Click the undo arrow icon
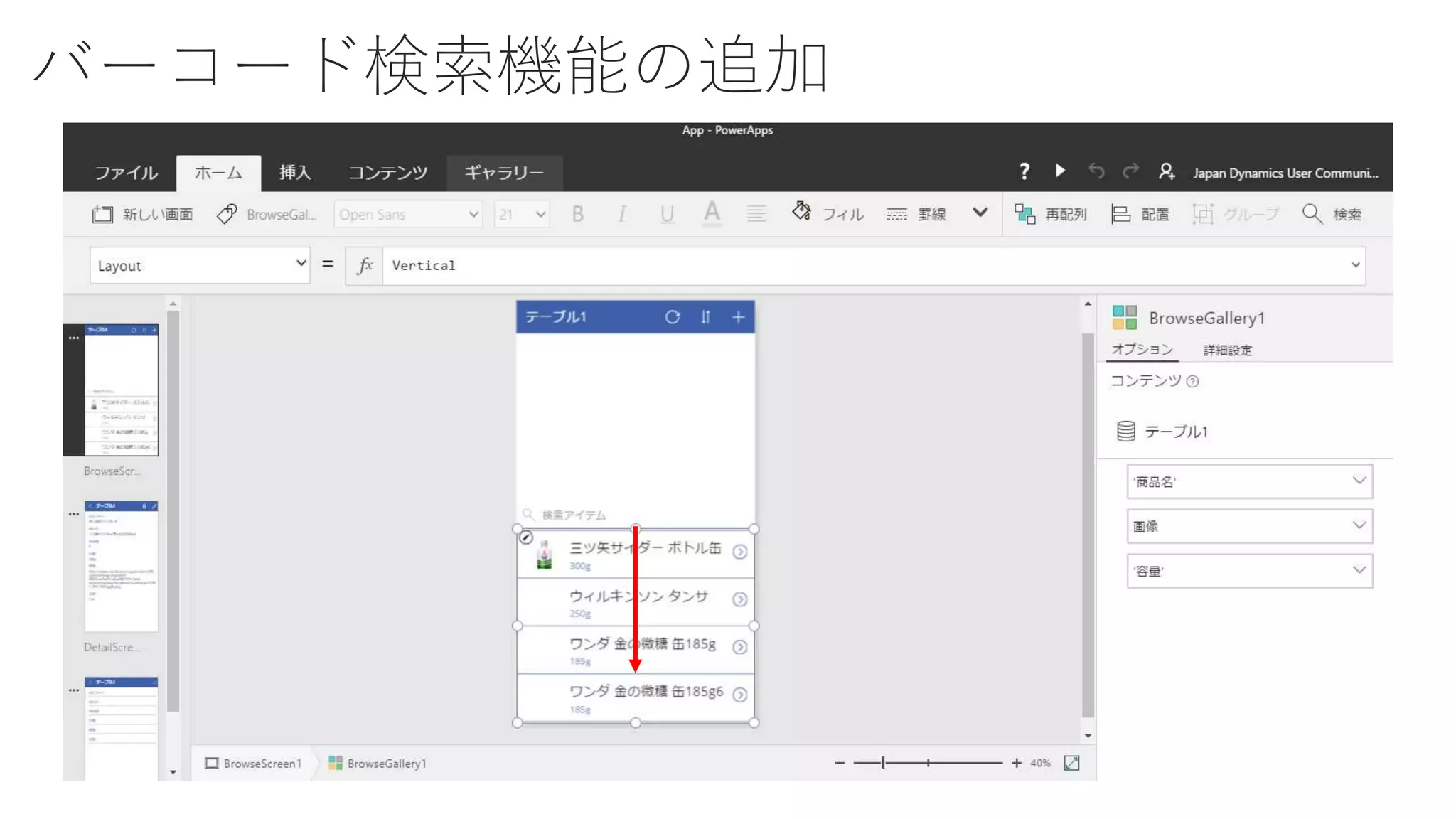1456x819 pixels. pos(1096,171)
